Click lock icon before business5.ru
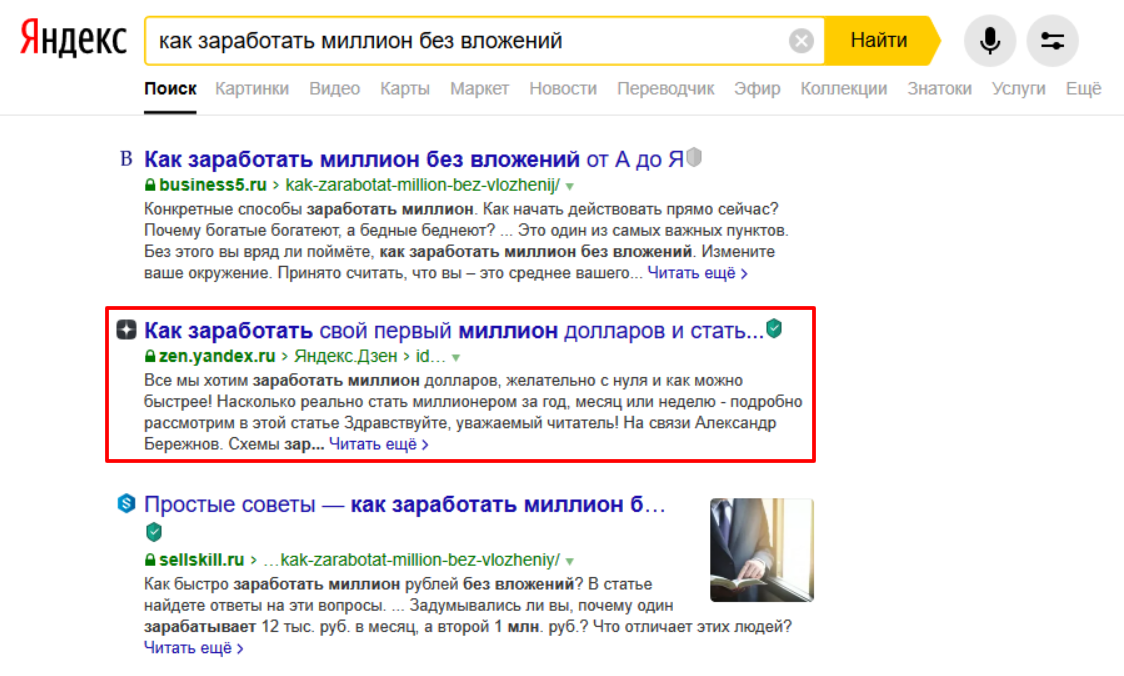 (x=150, y=185)
